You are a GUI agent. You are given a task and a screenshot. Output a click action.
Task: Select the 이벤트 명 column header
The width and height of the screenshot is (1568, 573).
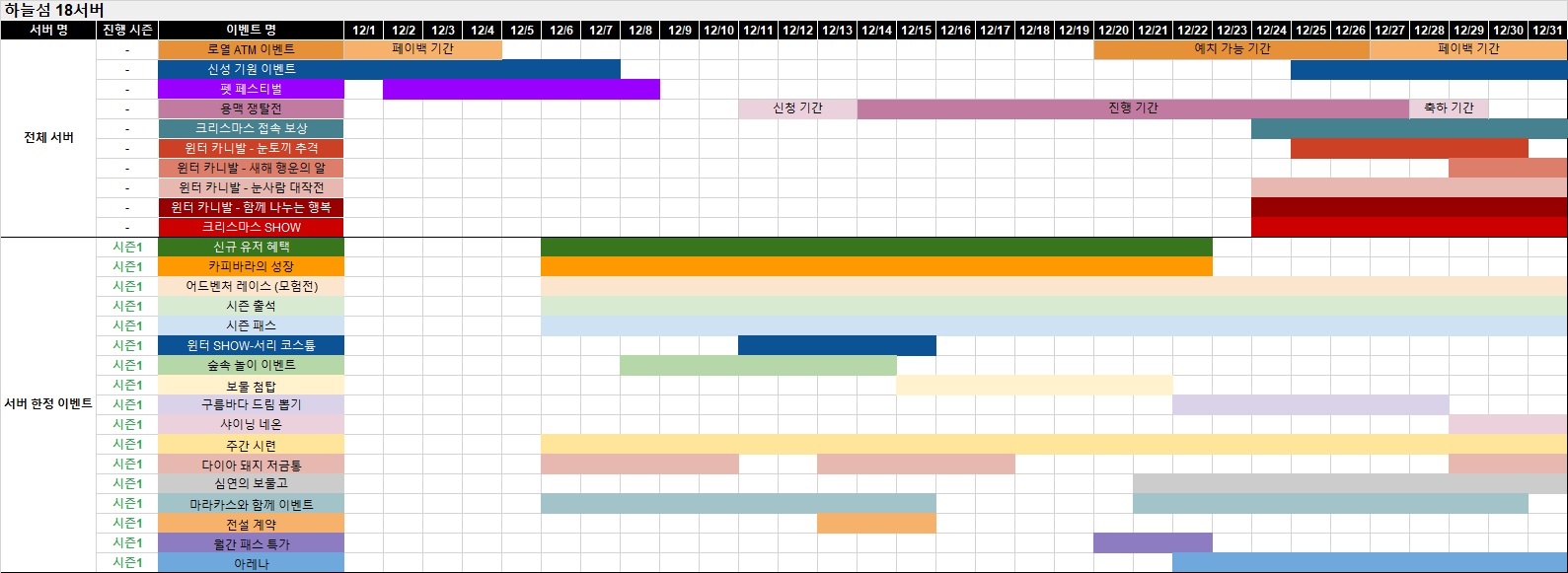click(251, 31)
